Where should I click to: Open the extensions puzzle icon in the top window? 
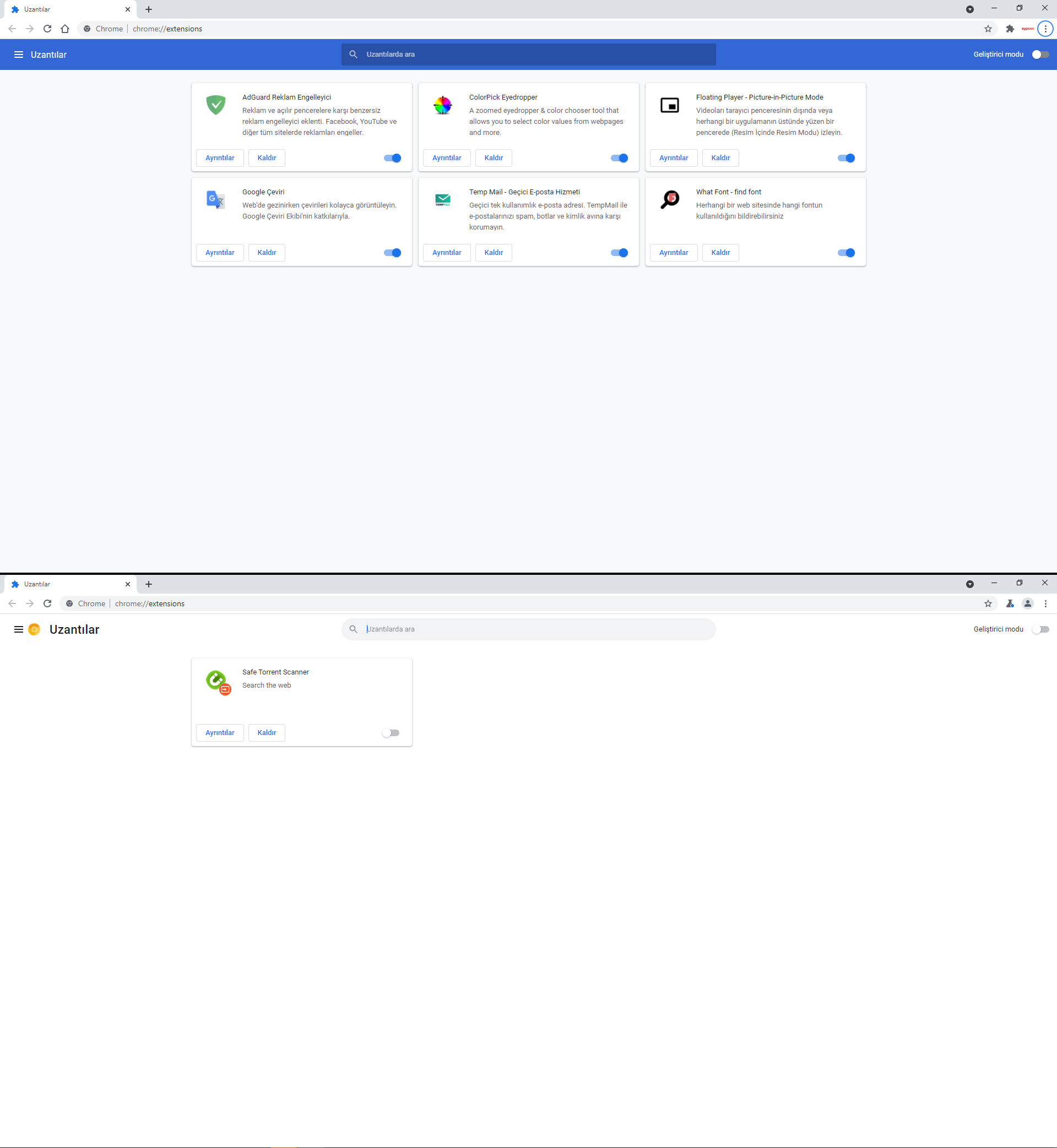[1010, 29]
